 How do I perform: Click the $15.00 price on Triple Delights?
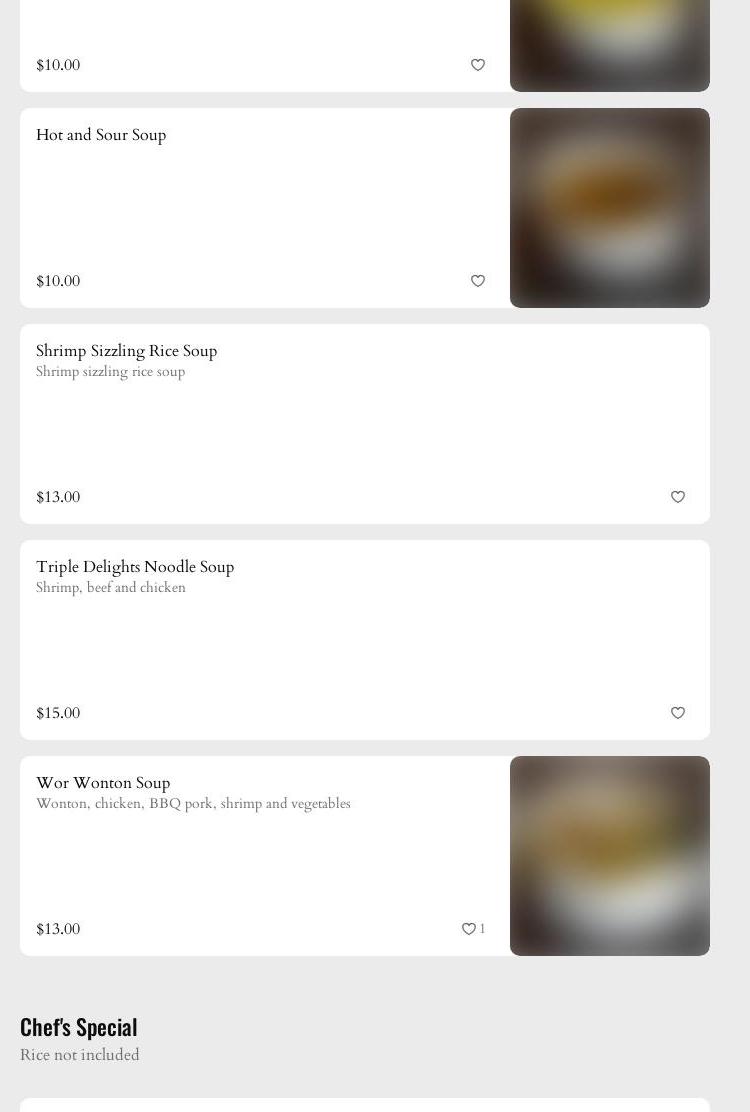click(x=58, y=713)
